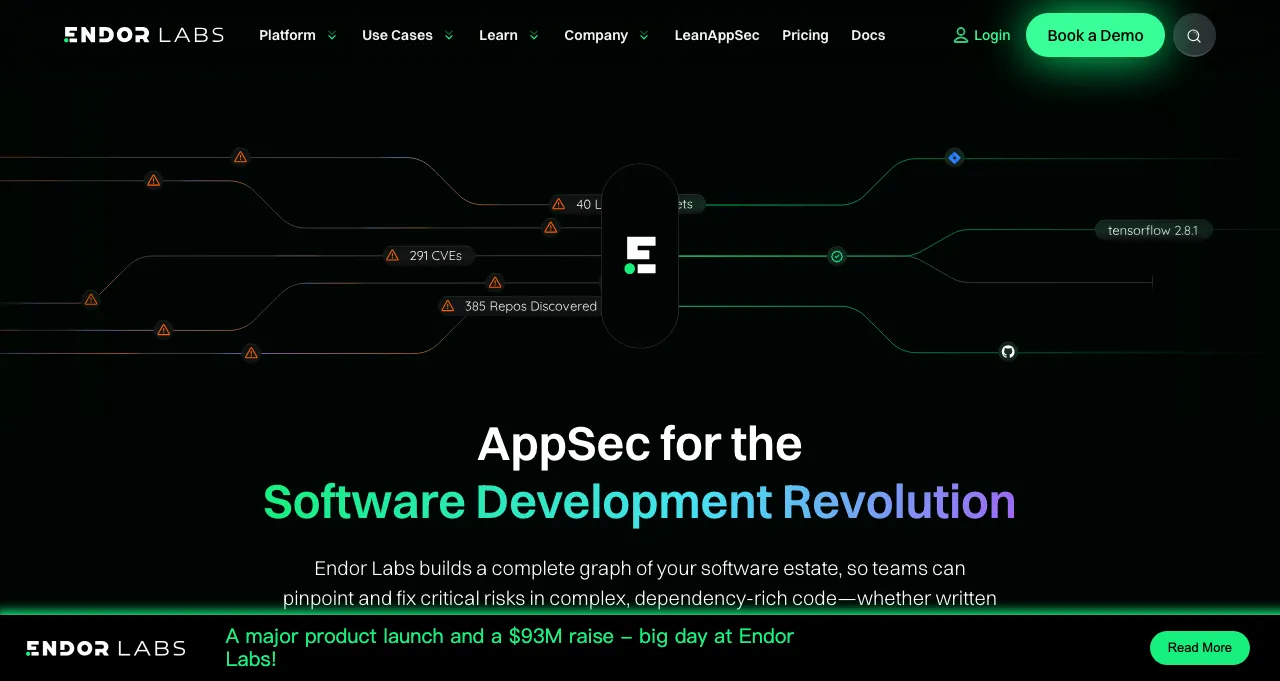Open the Learn menu
Image resolution: width=1280 pixels, height=681 pixels.
(498, 35)
